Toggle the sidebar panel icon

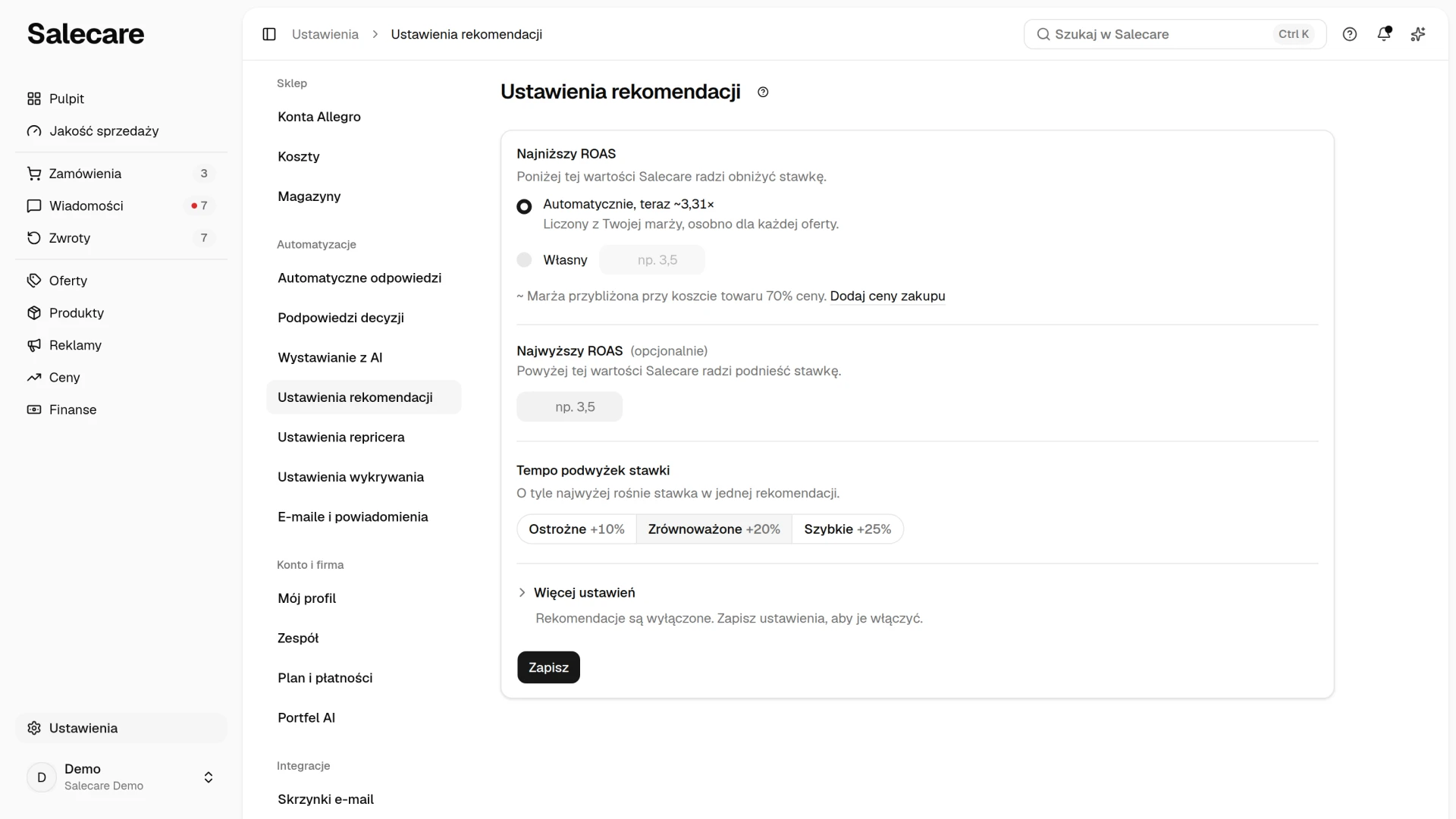coord(269,34)
